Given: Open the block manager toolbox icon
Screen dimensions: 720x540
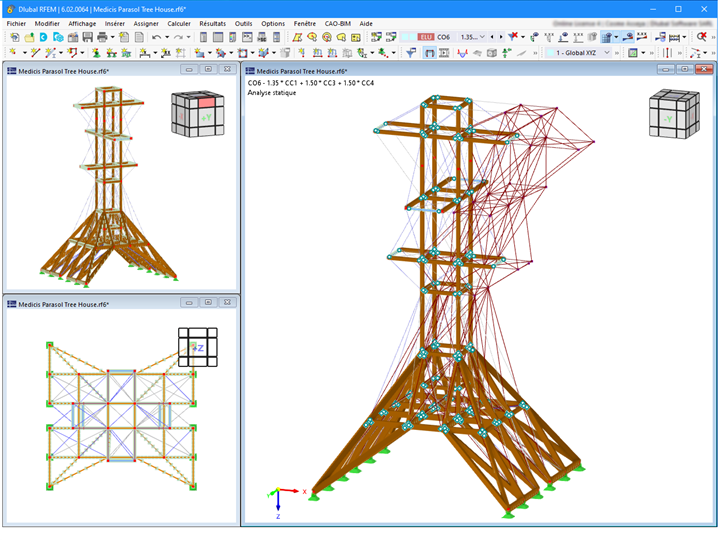Looking at the screenshot, I should pyautogui.click(x=73, y=37).
